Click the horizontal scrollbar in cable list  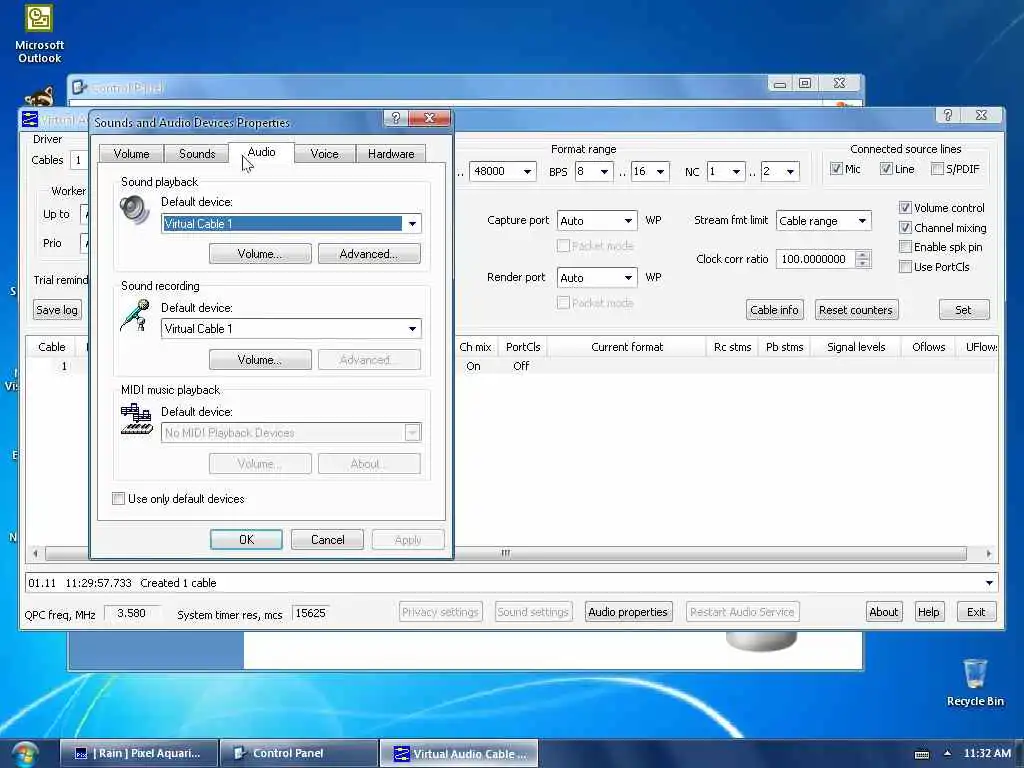pos(505,553)
